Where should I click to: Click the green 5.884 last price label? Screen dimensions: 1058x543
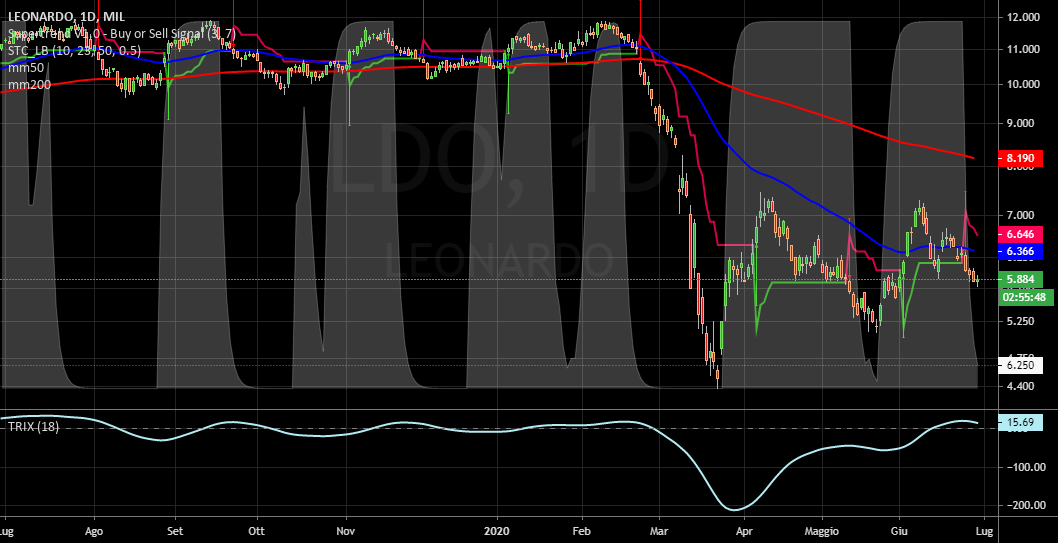point(1020,279)
